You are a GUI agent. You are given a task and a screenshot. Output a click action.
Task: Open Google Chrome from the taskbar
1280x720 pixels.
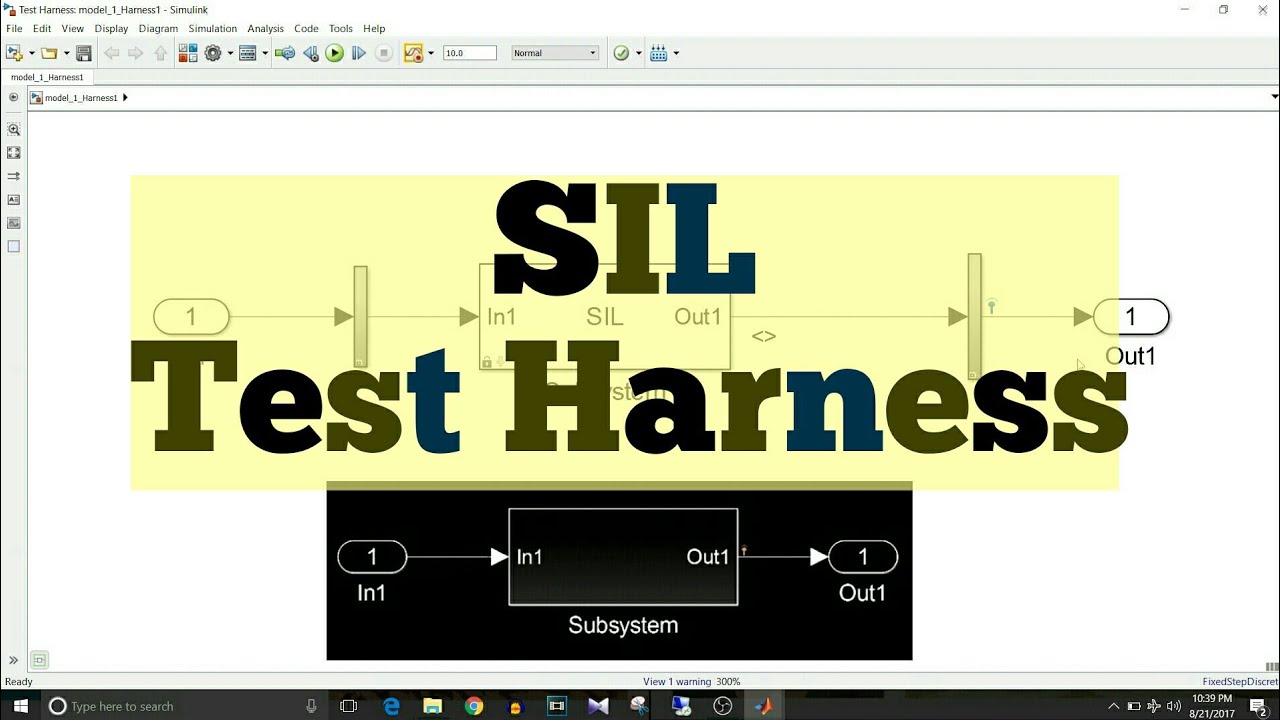point(474,706)
